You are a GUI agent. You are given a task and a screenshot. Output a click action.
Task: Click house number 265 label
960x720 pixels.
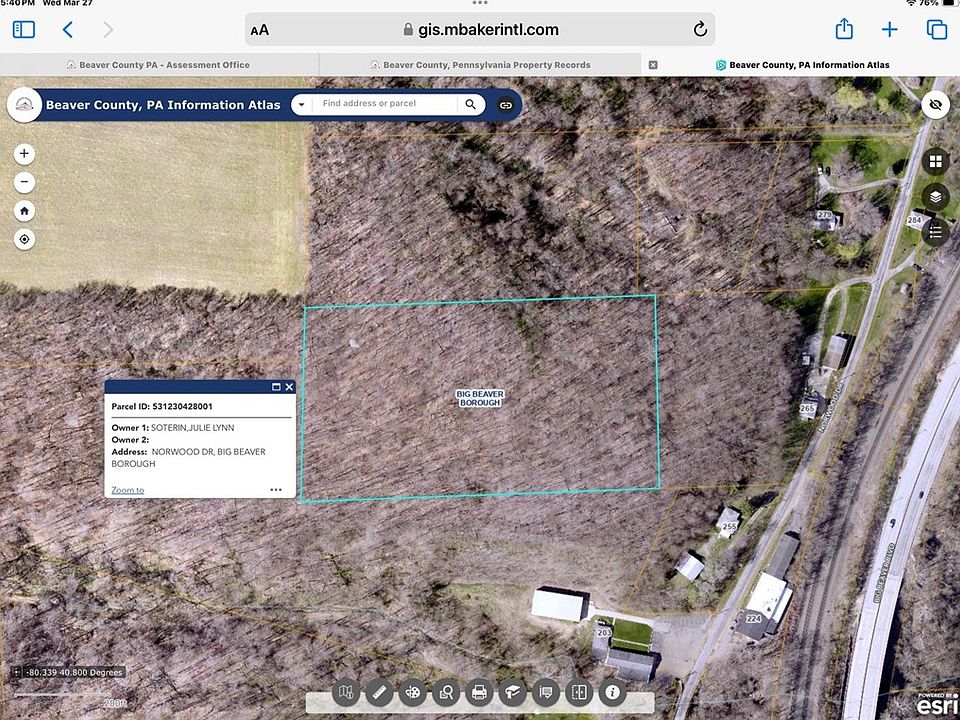coord(808,408)
